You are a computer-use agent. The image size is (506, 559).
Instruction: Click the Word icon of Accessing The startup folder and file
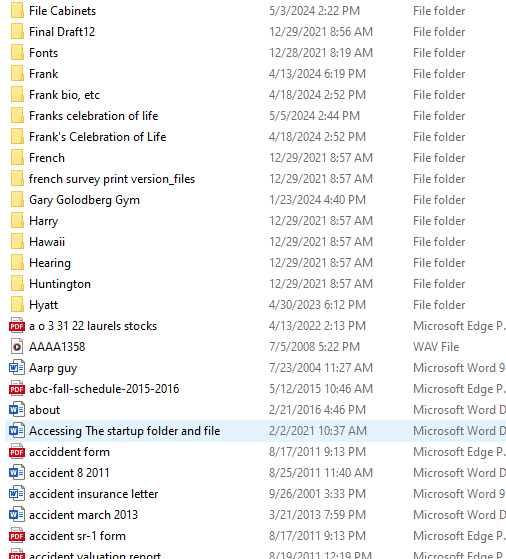click(x=17, y=431)
